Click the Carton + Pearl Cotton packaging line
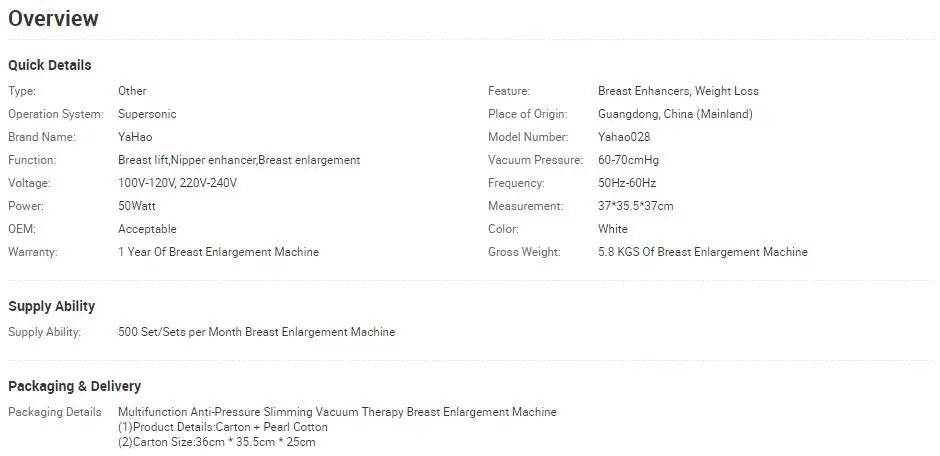The height and width of the screenshot is (456, 940). pyautogui.click(x=223, y=427)
